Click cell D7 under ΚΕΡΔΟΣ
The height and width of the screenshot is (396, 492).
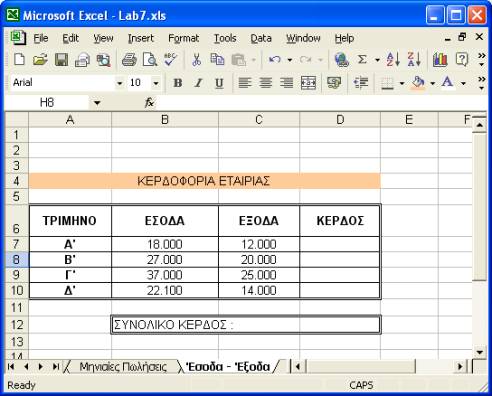tap(340, 244)
